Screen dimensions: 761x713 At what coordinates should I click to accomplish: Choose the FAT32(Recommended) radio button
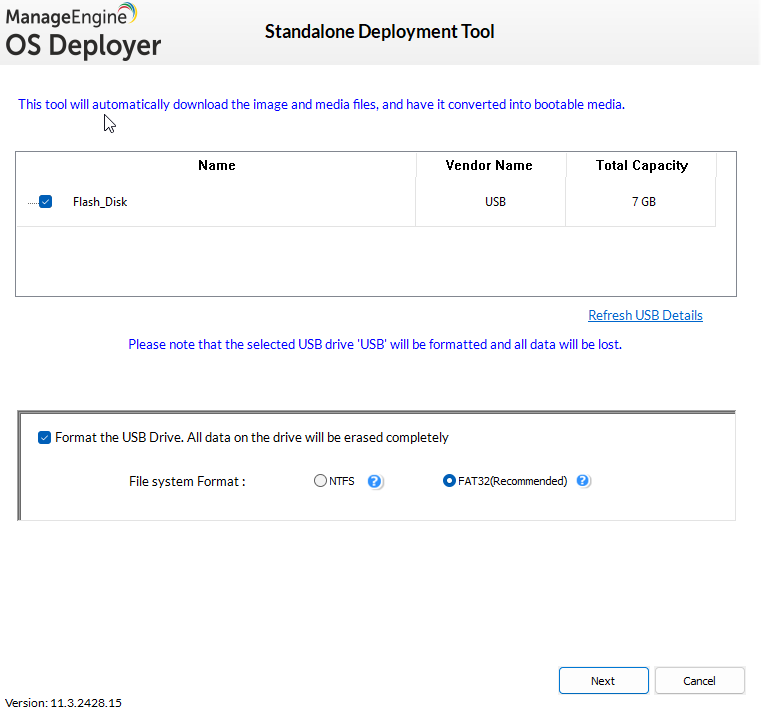(x=449, y=481)
